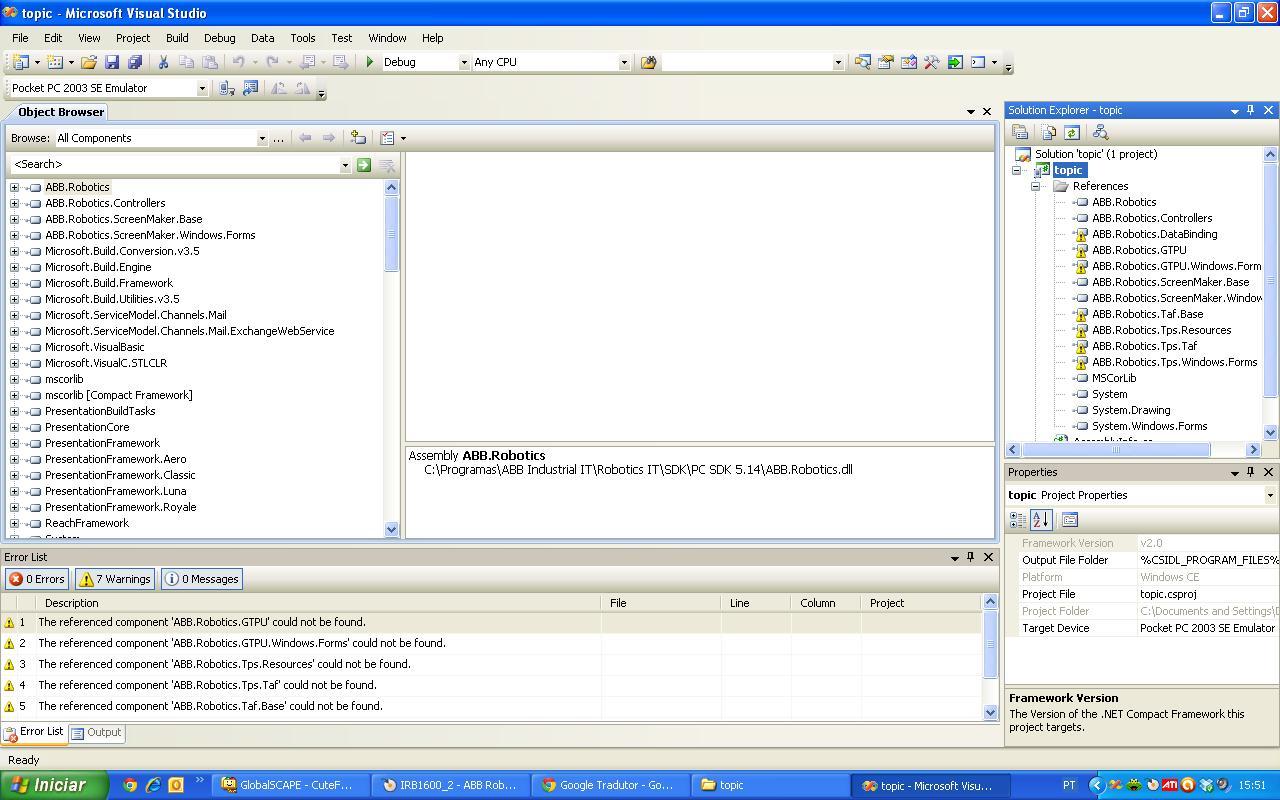Click the Solution Explorer Properties icon

[x=1020, y=132]
